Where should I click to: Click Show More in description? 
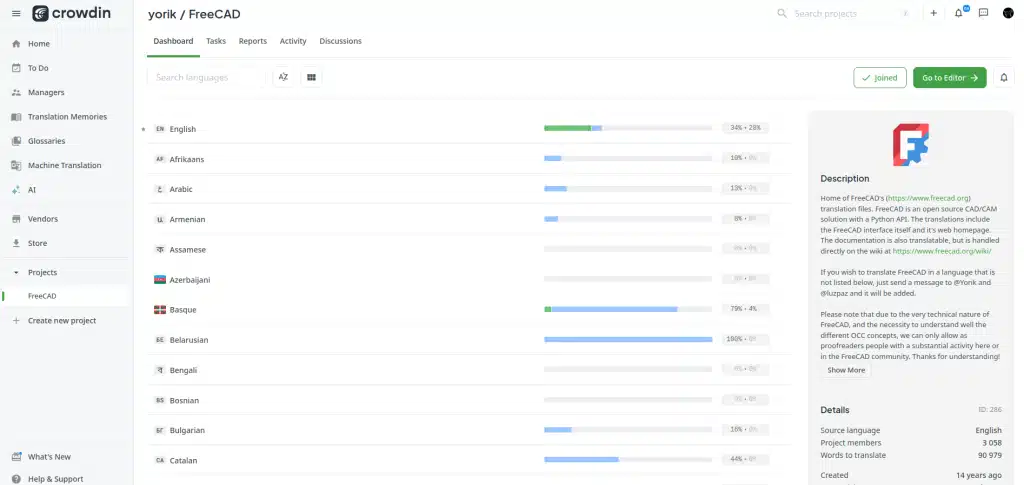pyautogui.click(x=846, y=370)
